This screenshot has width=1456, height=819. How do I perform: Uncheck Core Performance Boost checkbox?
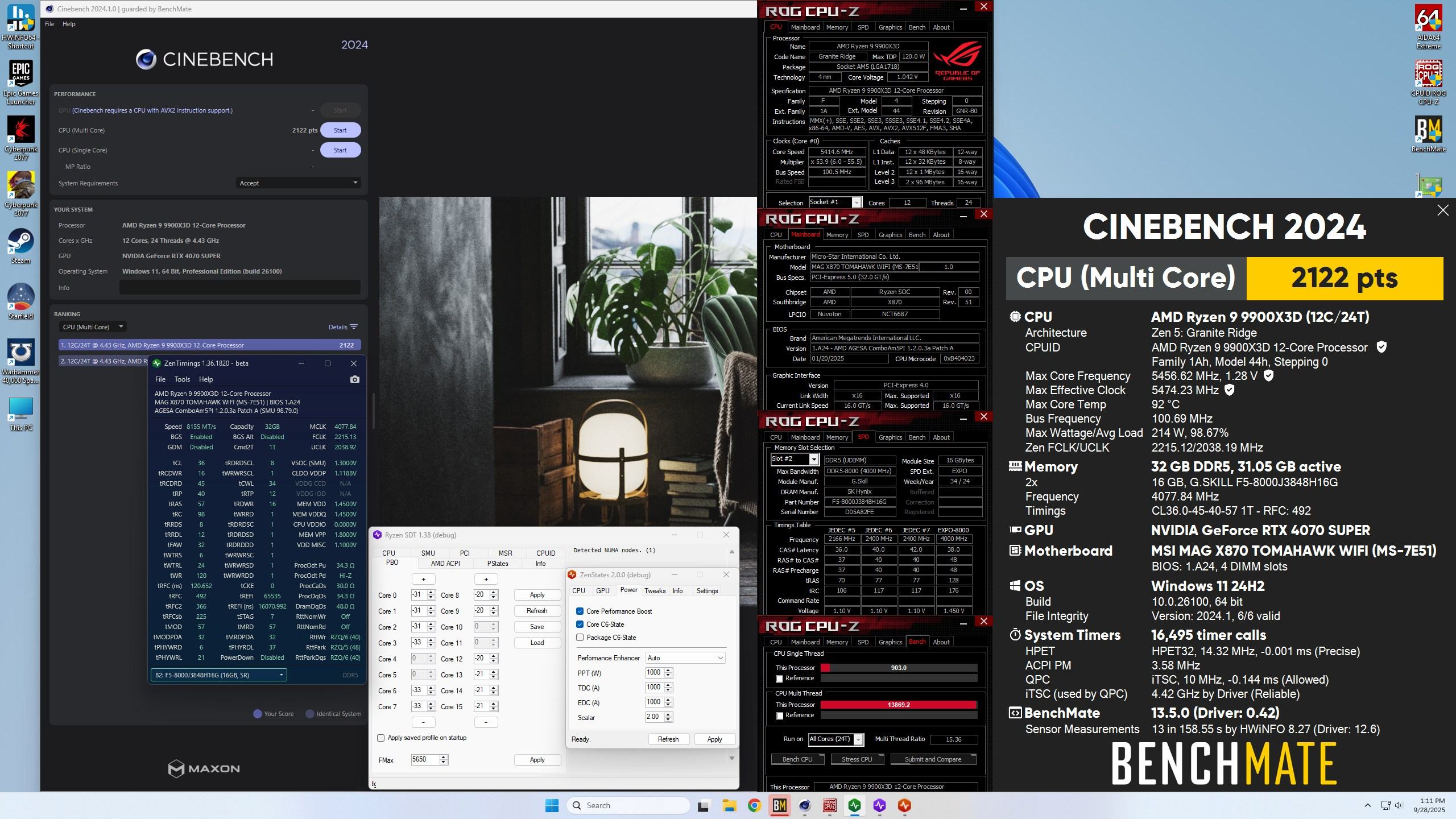point(580,611)
